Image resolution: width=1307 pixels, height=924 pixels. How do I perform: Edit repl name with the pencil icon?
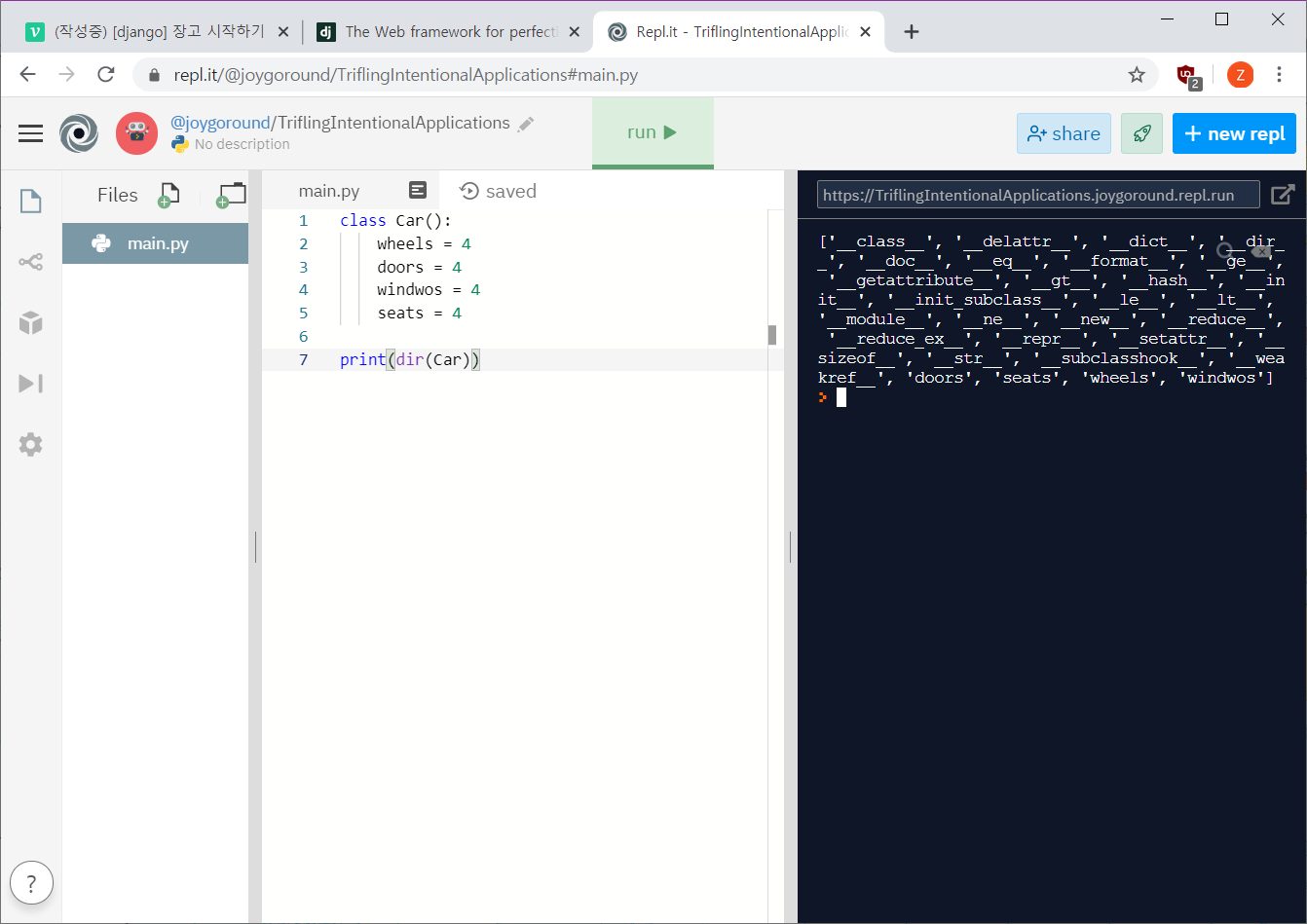(526, 124)
